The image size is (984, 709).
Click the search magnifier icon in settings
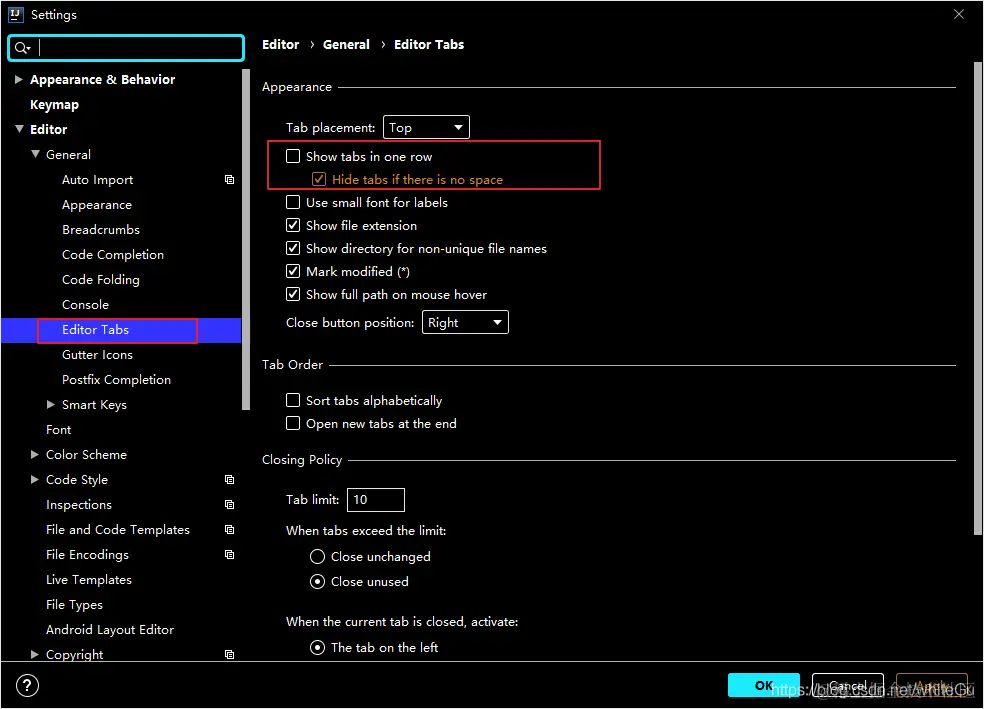pyautogui.click(x=22, y=48)
